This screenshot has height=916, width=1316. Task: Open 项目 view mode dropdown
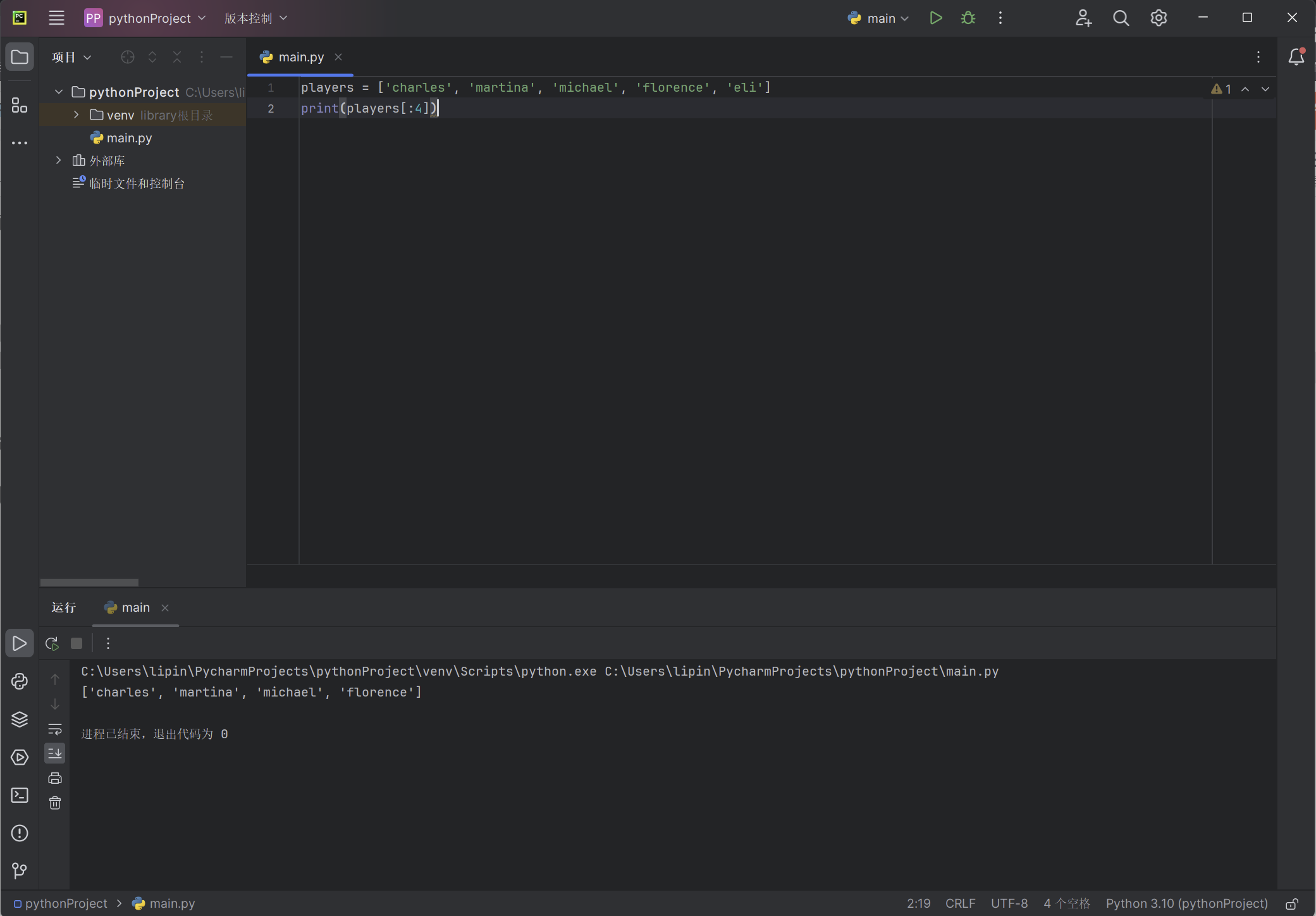71,57
